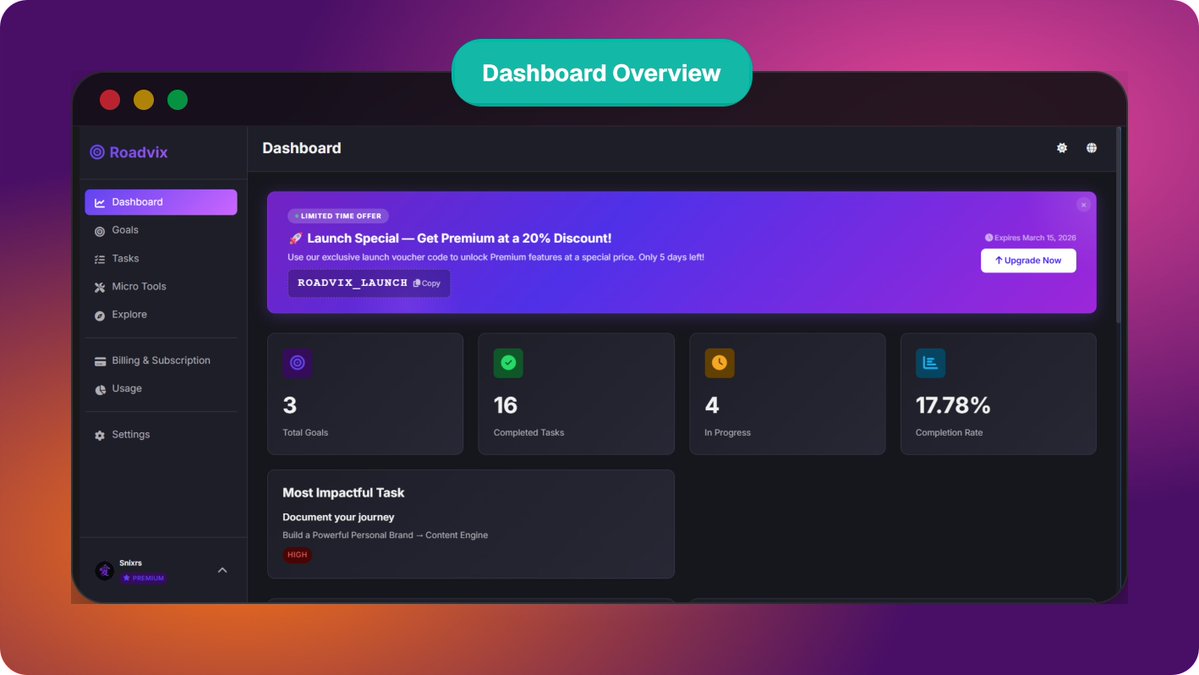Screen dimensions: 1199x675
Task: Click the Usage pie chart icon
Action: pyautogui.click(x=99, y=390)
